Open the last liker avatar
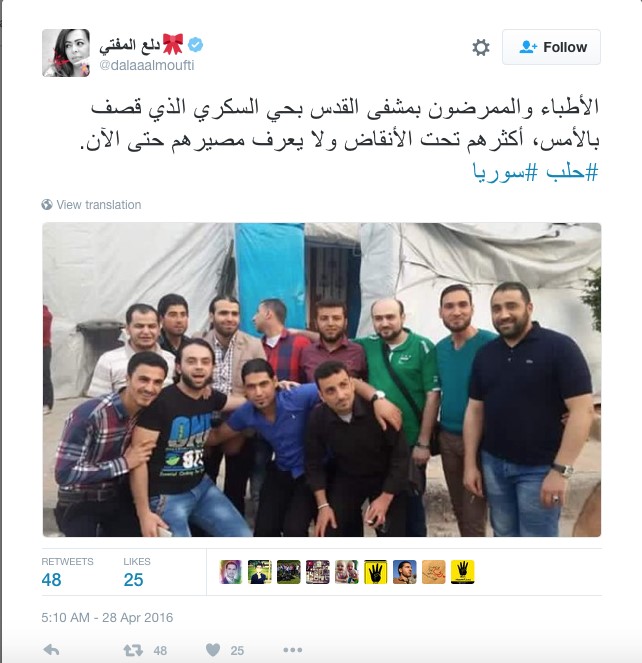 (463, 572)
